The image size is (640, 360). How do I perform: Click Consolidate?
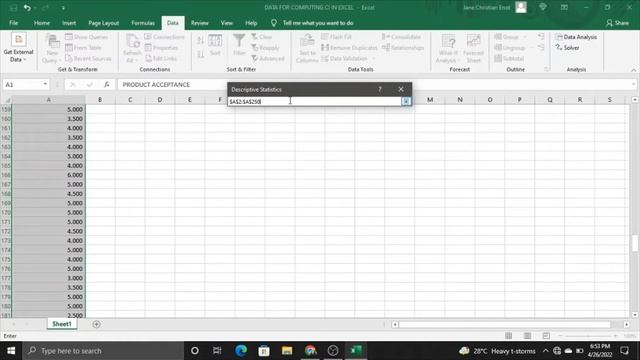point(401,37)
